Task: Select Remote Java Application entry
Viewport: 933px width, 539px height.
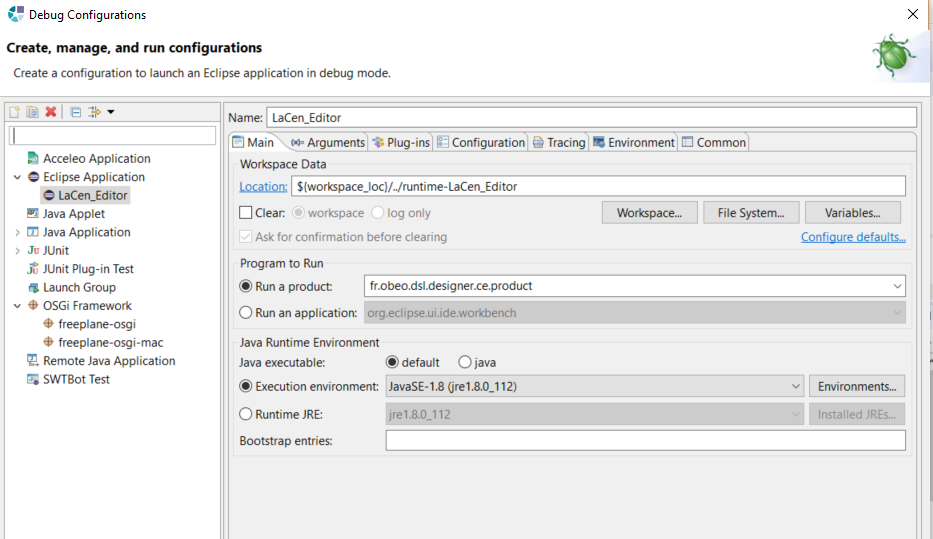Action: tap(109, 361)
